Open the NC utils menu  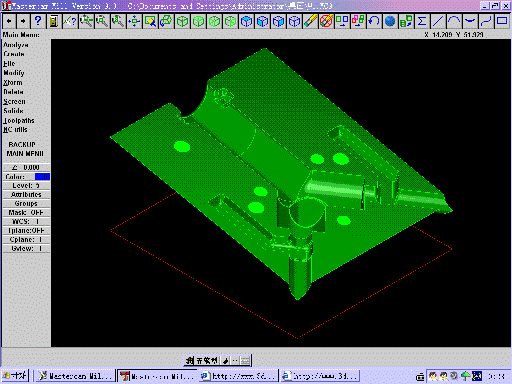point(15,130)
